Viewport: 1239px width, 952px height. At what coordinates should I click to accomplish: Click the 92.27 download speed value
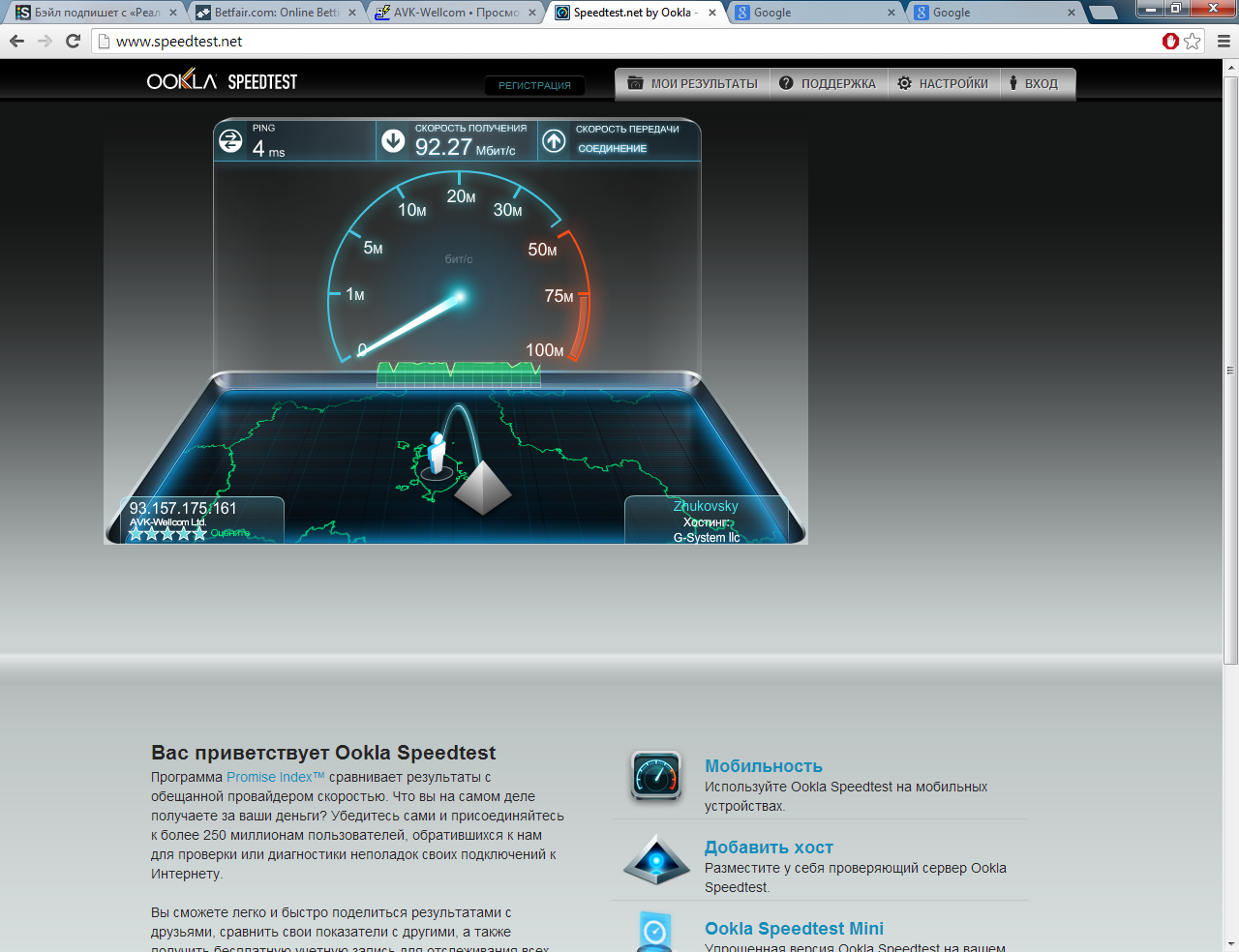(x=443, y=147)
